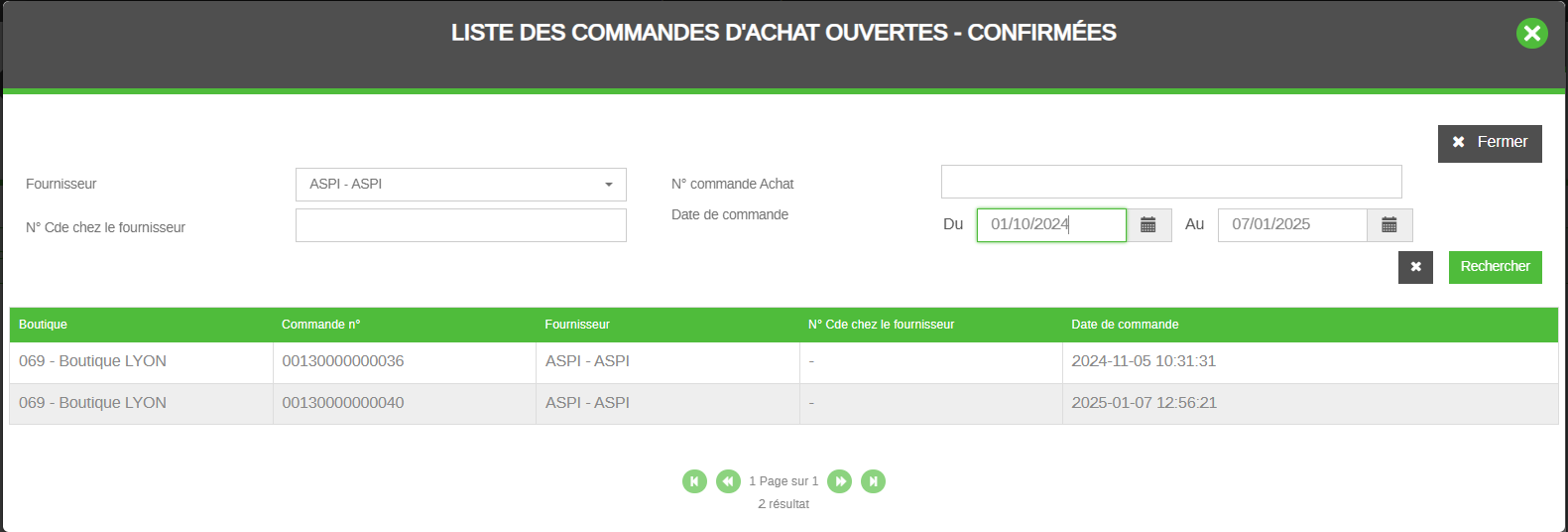Image resolution: width=1568 pixels, height=532 pixels.
Task: Open calendar picker for Du date
Action: 1148,225
